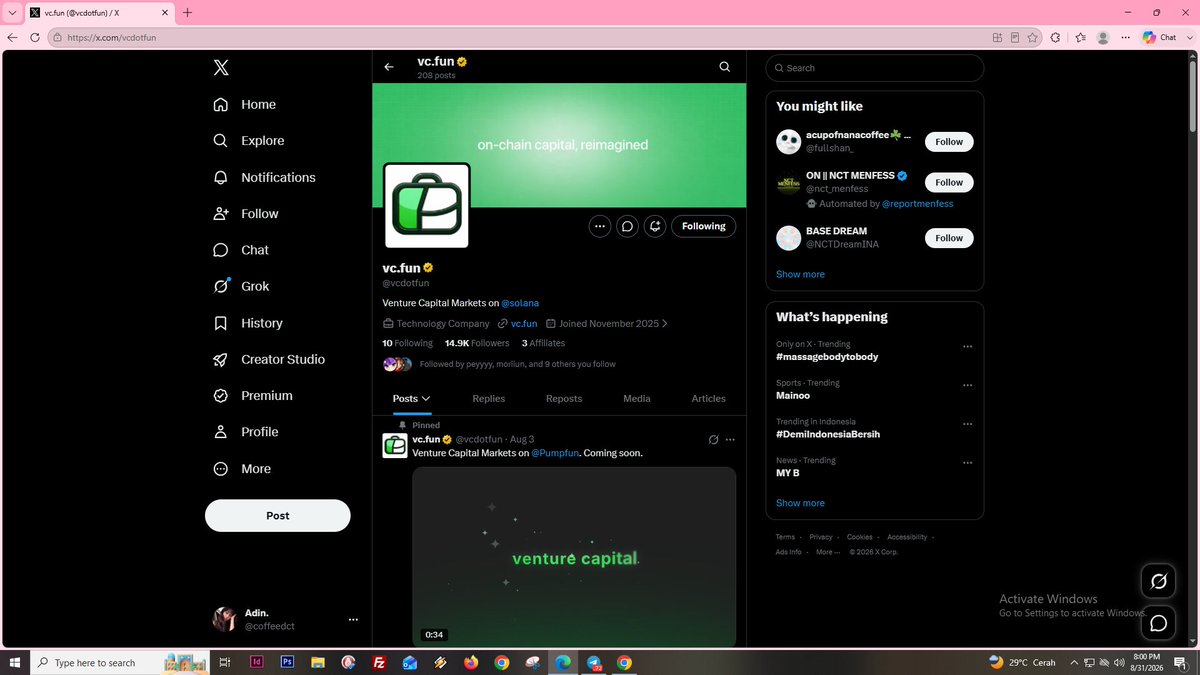Image resolution: width=1200 pixels, height=675 pixels.
Task: Message vc.fun via profile chat bubble button
Action: 627,226
